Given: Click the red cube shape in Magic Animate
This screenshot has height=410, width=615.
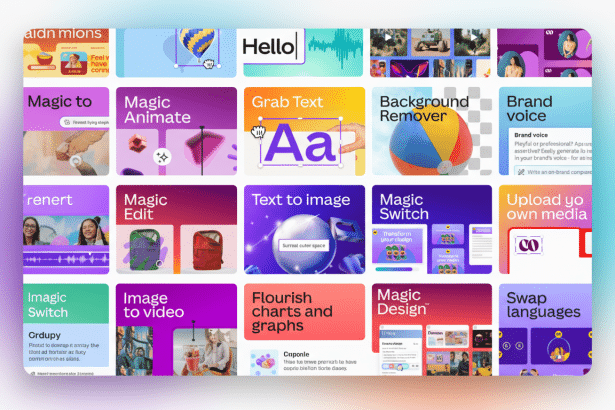Looking at the screenshot, I should [137, 143].
